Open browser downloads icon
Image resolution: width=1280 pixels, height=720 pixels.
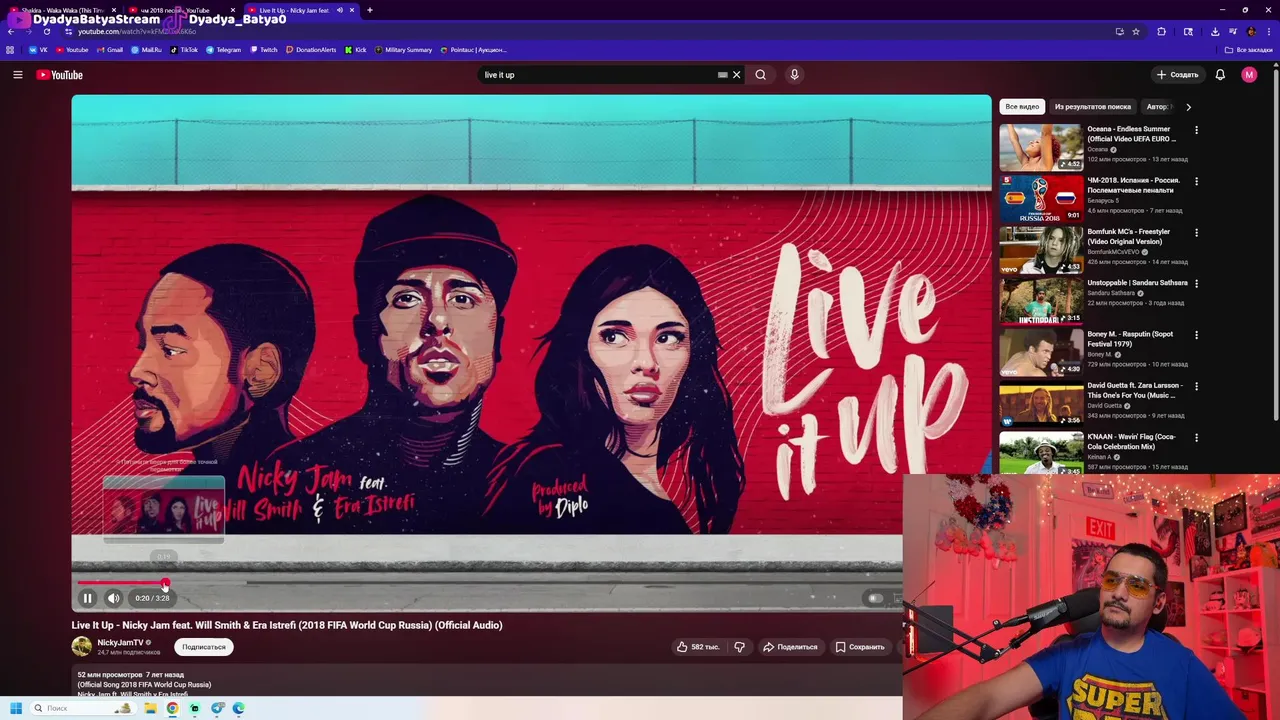(1215, 31)
